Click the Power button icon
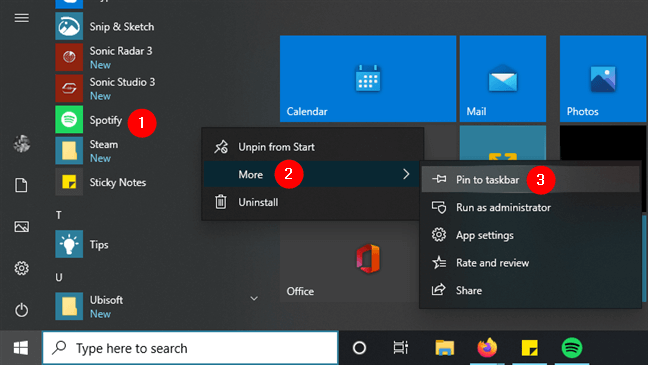The height and width of the screenshot is (365, 648). tap(21, 310)
